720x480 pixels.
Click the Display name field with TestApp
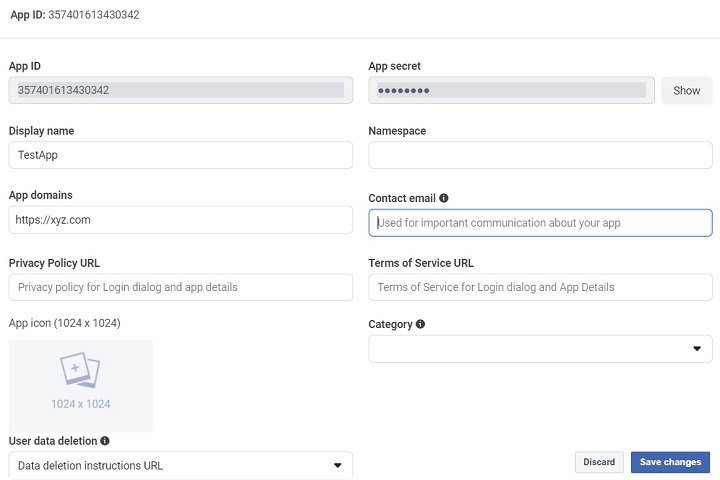pos(180,155)
